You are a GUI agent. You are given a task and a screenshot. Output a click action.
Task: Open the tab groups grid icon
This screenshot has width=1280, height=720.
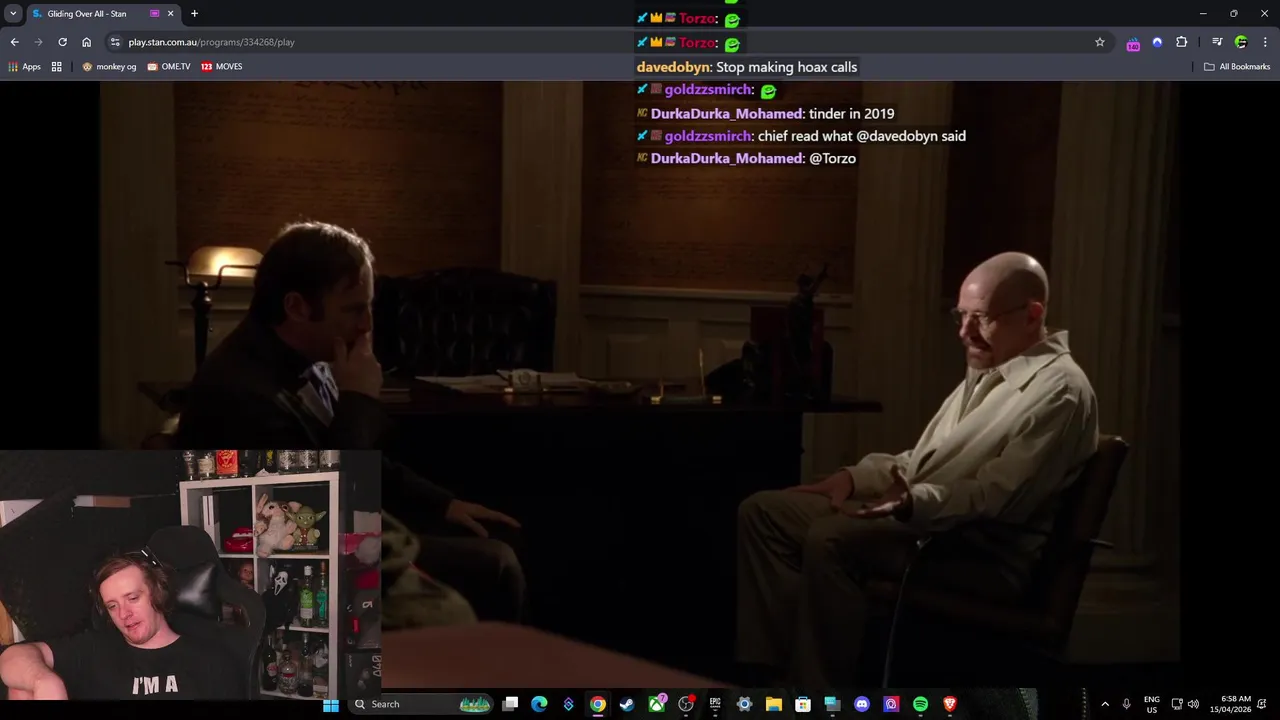57,66
